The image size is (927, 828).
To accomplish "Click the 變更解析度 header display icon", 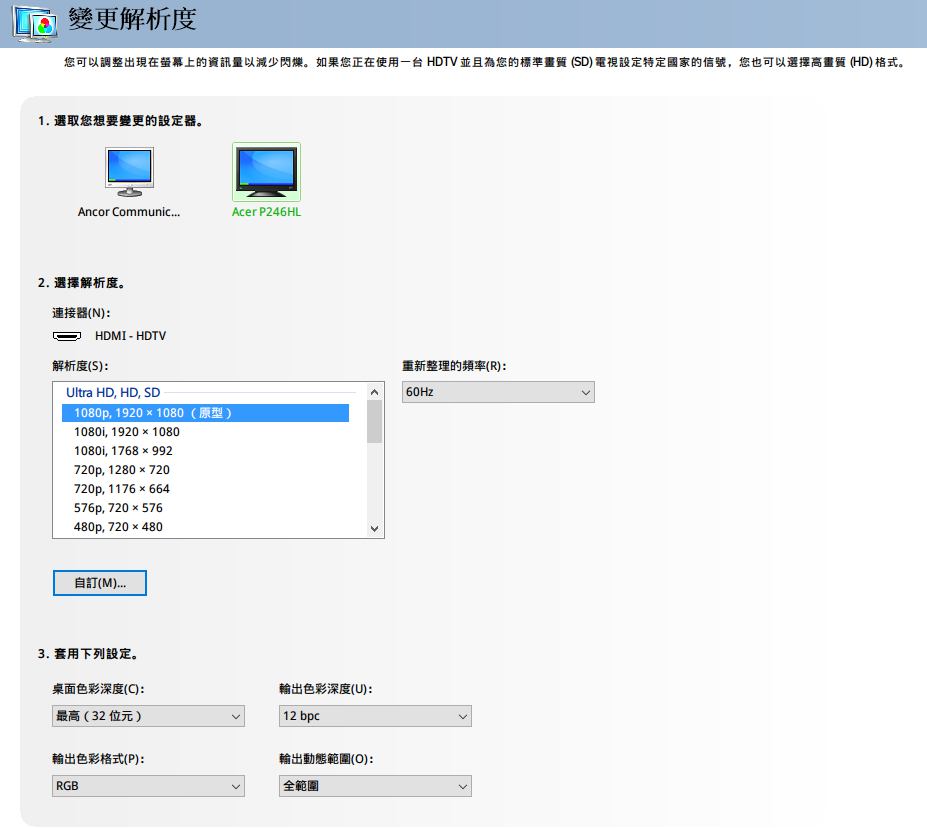I will [35, 24].
